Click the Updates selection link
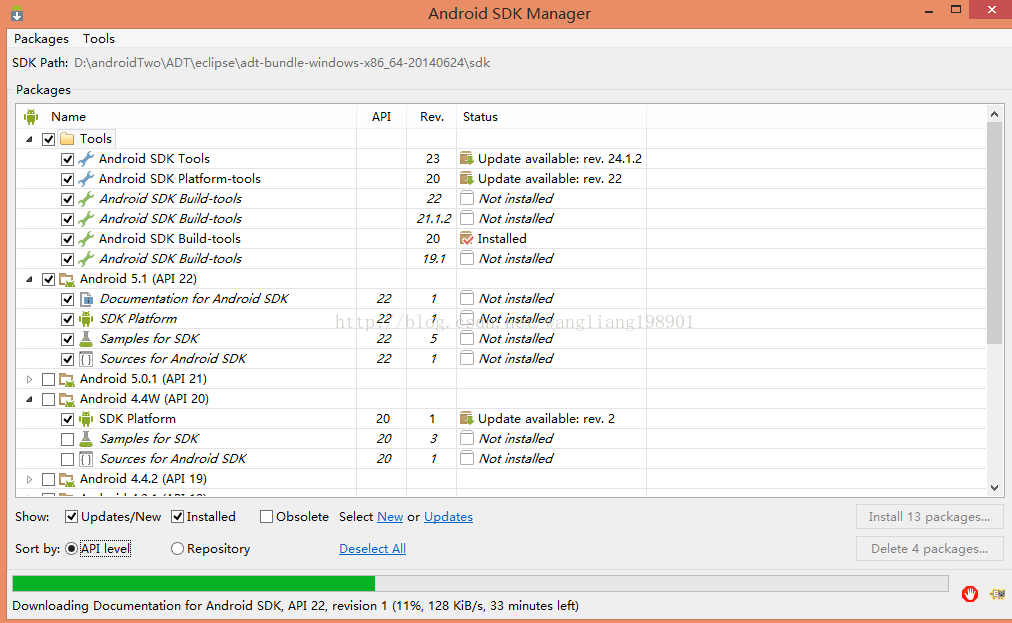 tap(448, 516)
